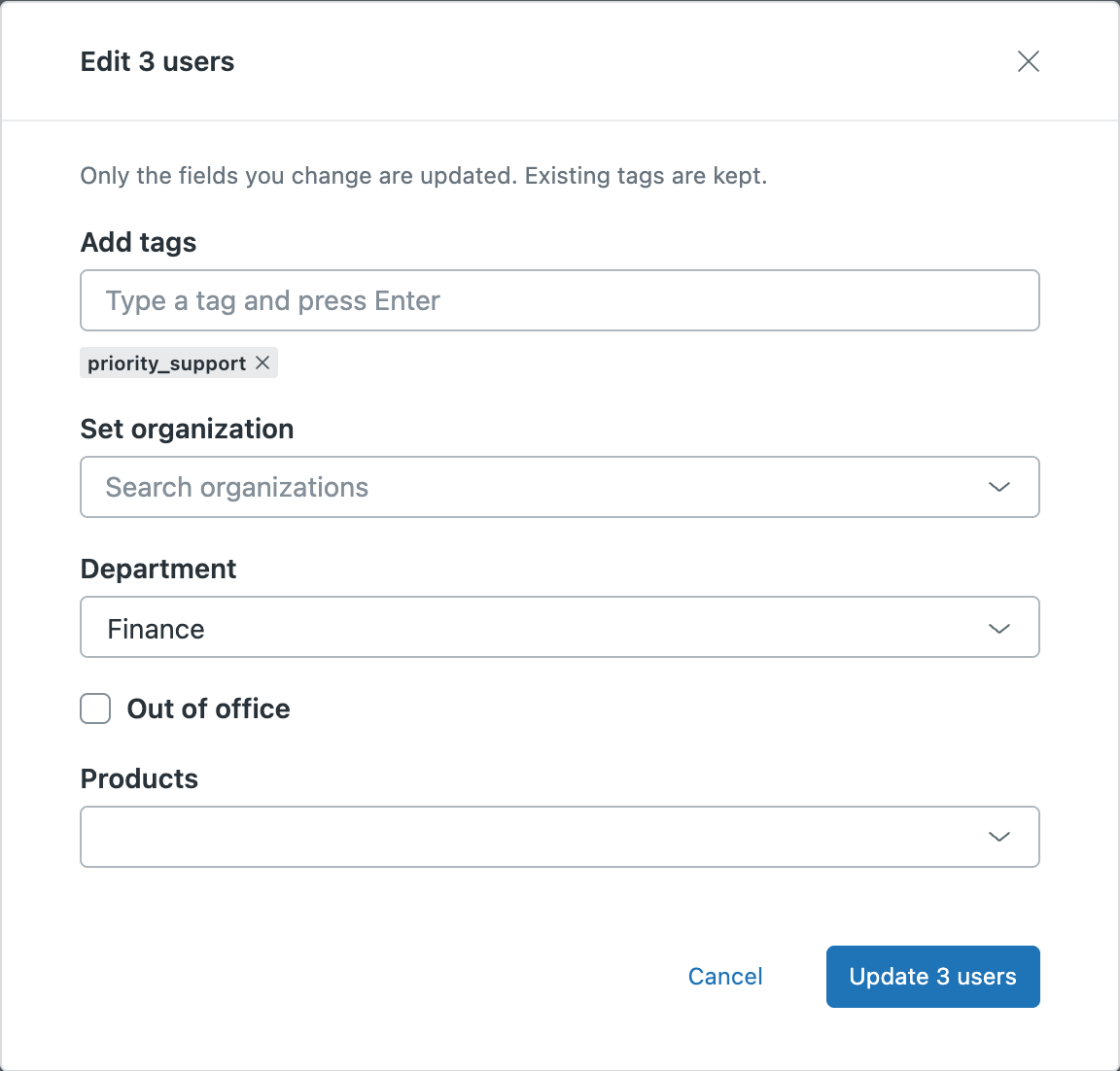Viewport: 1120px width, 1071px height.
Task: Open the Products dropdown
Action: 559,837
